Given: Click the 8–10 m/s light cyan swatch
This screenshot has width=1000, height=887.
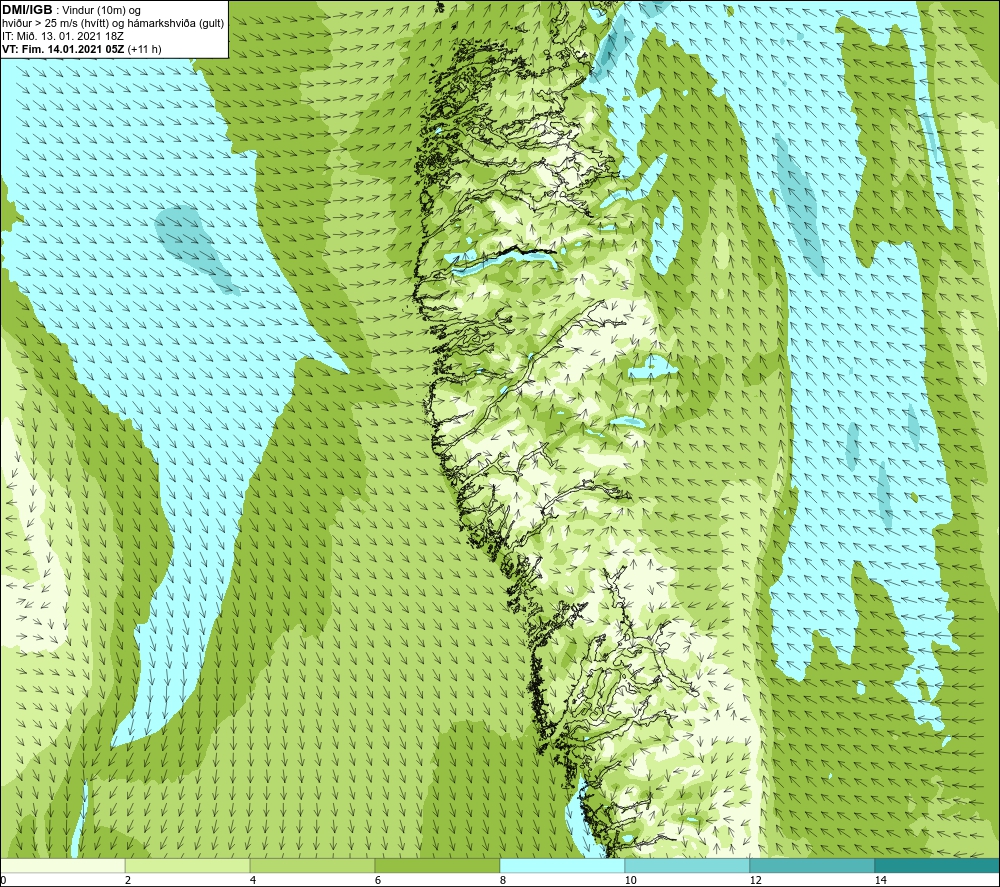Looking at the screenshot, I should point(562,865).
